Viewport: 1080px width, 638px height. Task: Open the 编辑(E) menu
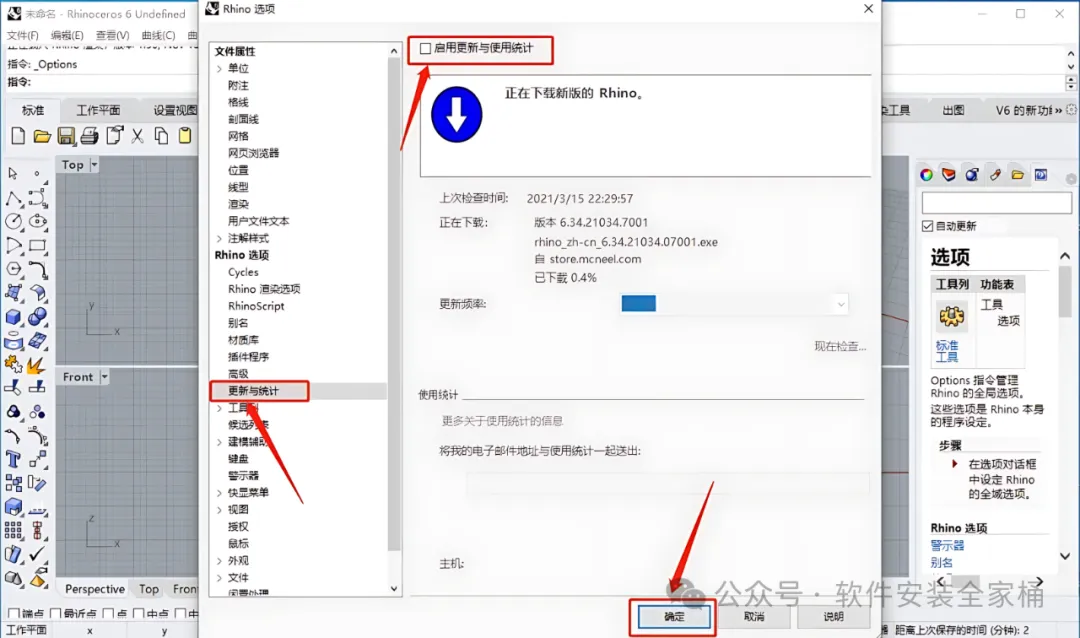point(67,35)
